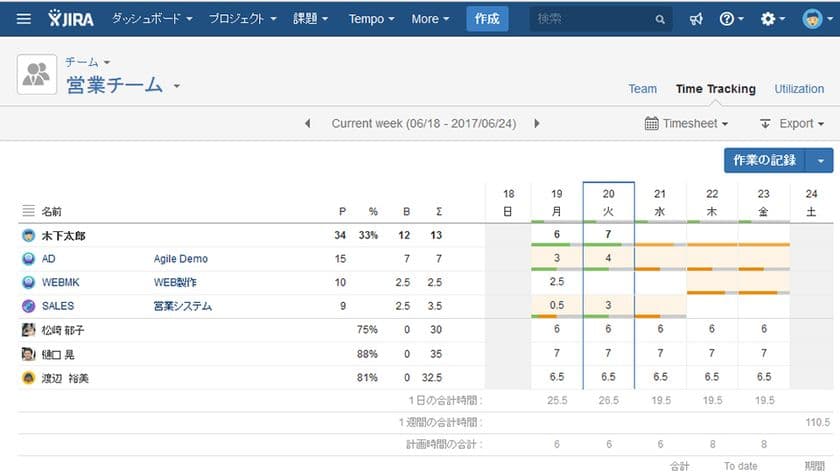The image size is (840, 473).
Task: Open the hamburger sidebar menu
Action: click(x=24, y=19)
